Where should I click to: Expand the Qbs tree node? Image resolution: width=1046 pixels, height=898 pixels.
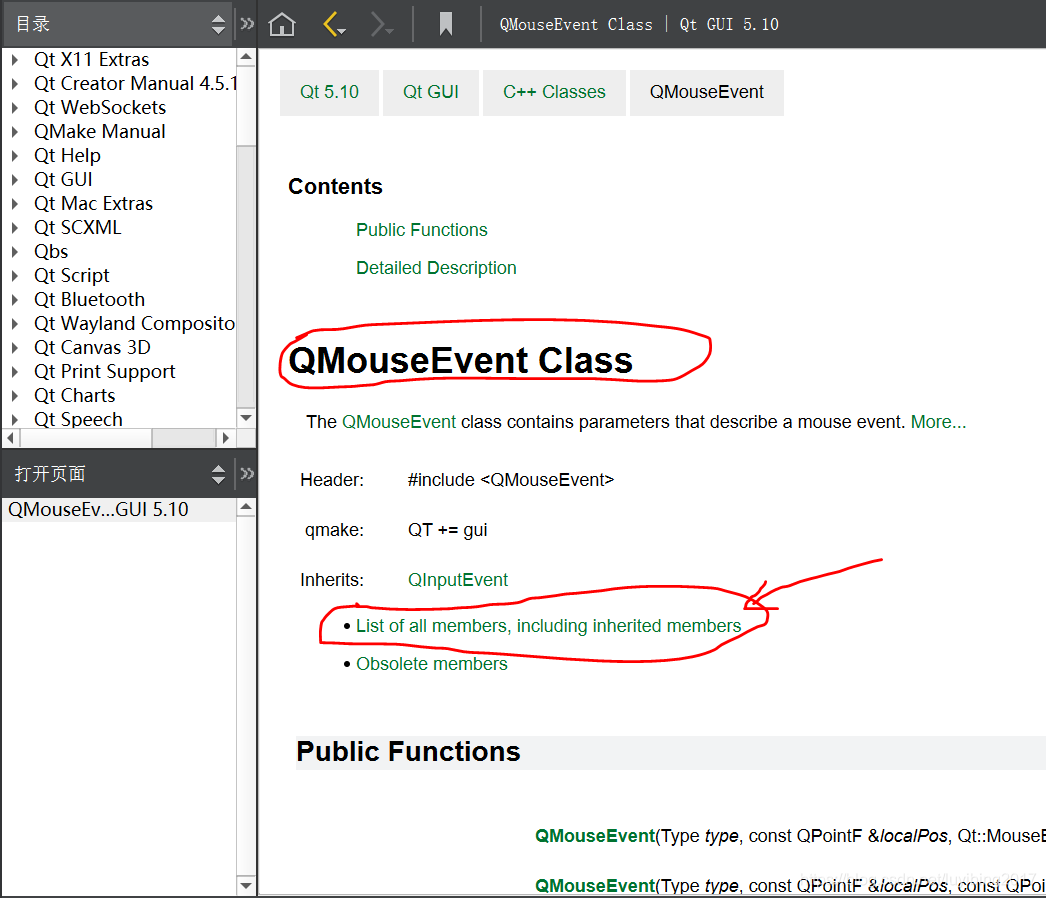pyautogui.click(x=15, y=252)
